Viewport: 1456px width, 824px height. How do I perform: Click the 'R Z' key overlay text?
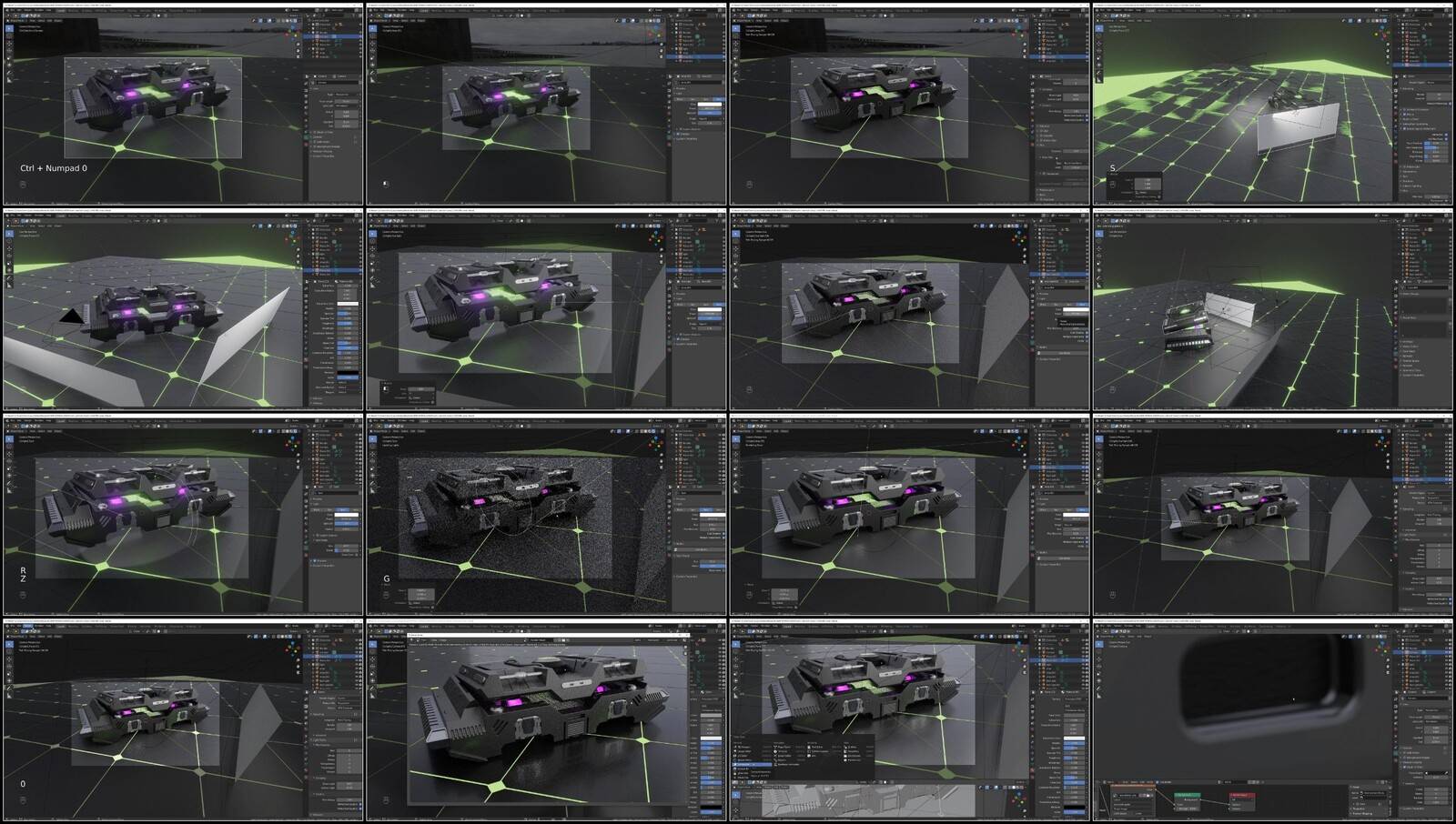point(24,574)
